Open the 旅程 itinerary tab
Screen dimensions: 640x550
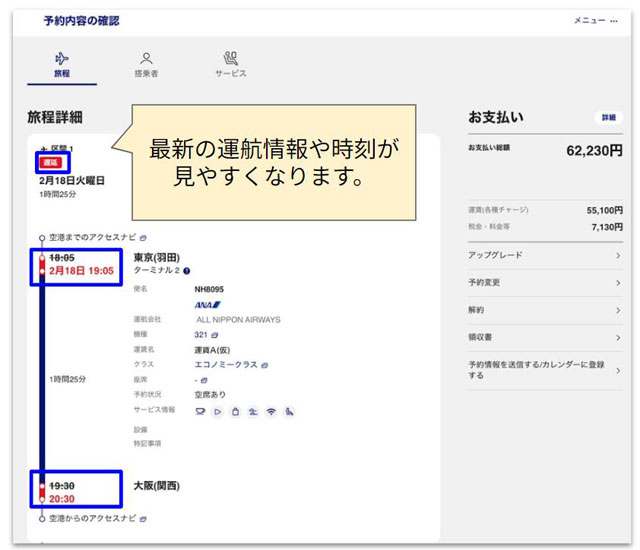[62, 65]
